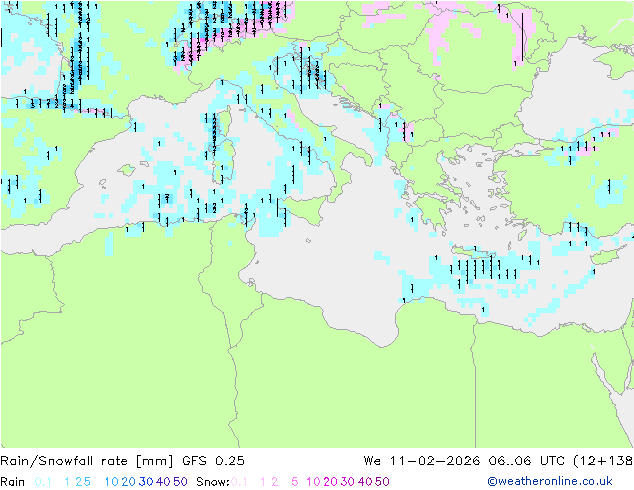Select the snow legend value 50
Image resolution: width=634 pixels, height=490 pixels.
click(382, 482)
